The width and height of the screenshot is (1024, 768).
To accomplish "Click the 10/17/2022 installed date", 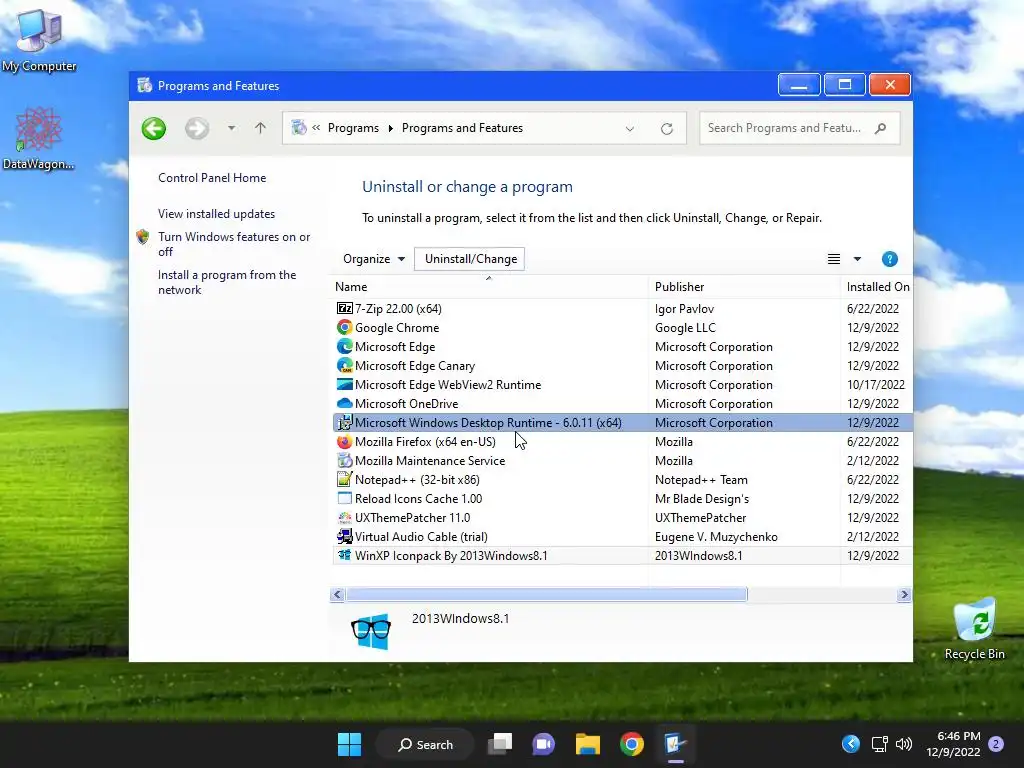I will (876, 384).
